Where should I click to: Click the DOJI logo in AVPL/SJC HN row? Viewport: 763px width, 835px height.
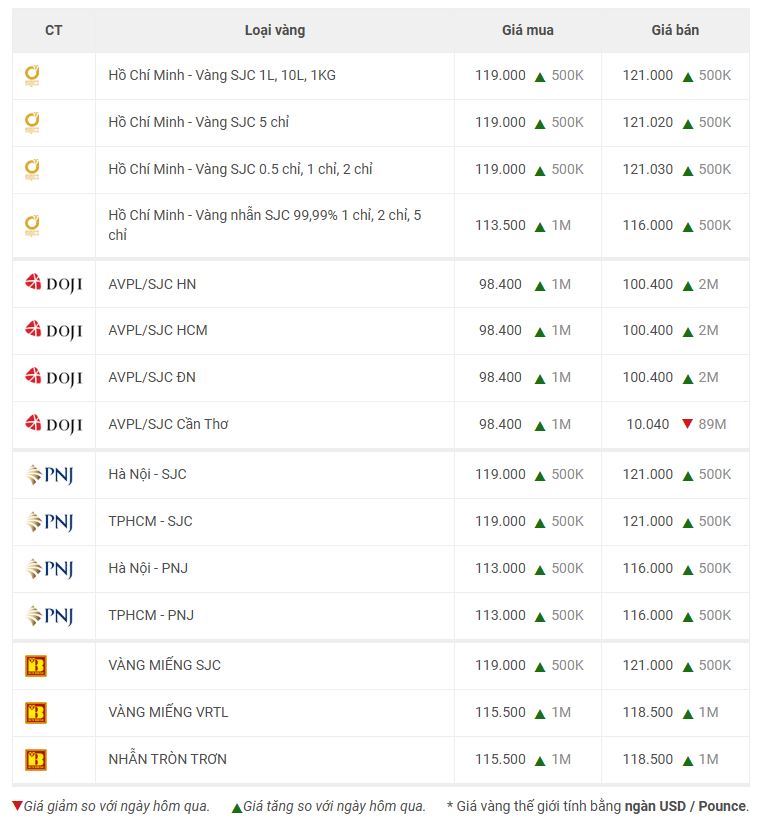coord(54,283)
